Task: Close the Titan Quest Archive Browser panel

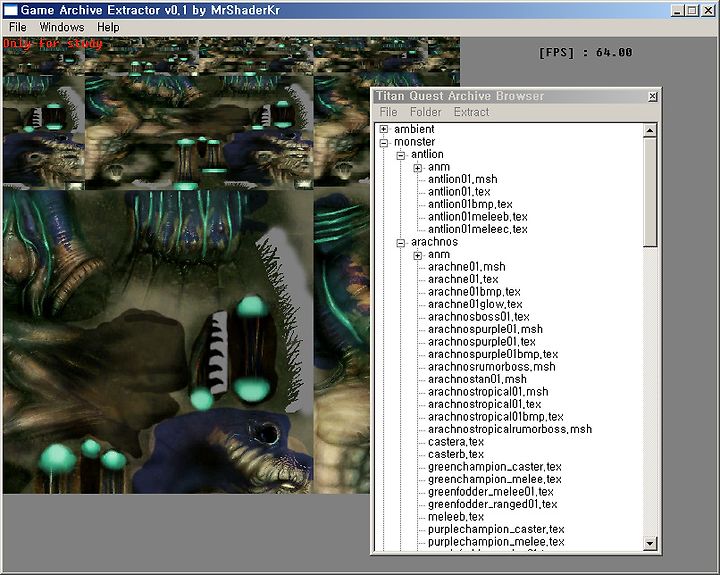Action: [x=652, y=96]
